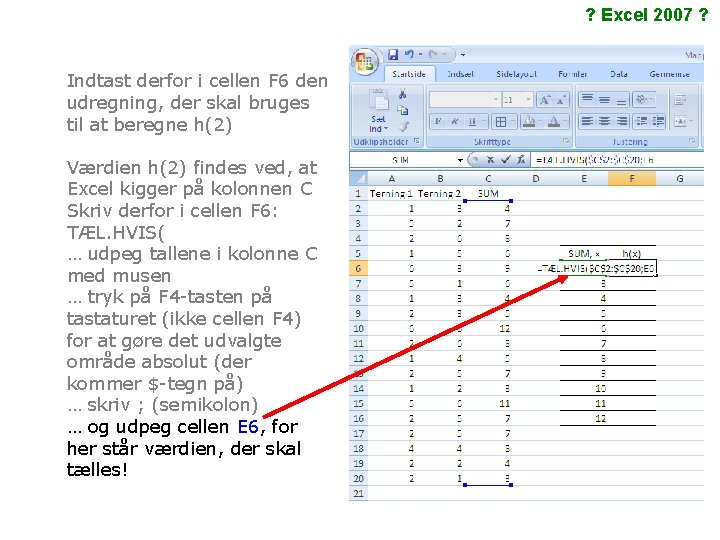Open the text orientation tool
The height and width of the screenshot is (540, 720).
click(x=642, y=99)
